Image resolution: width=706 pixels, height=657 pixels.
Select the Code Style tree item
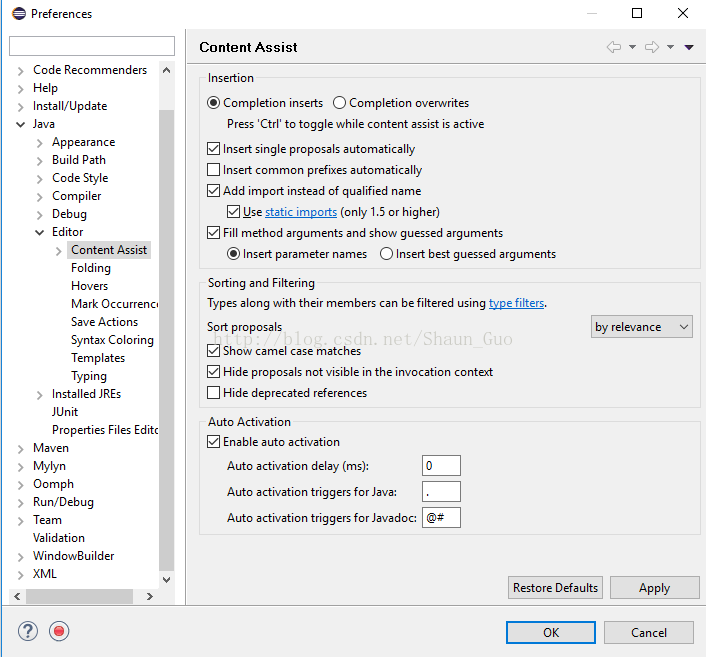(x=80, y=178)
